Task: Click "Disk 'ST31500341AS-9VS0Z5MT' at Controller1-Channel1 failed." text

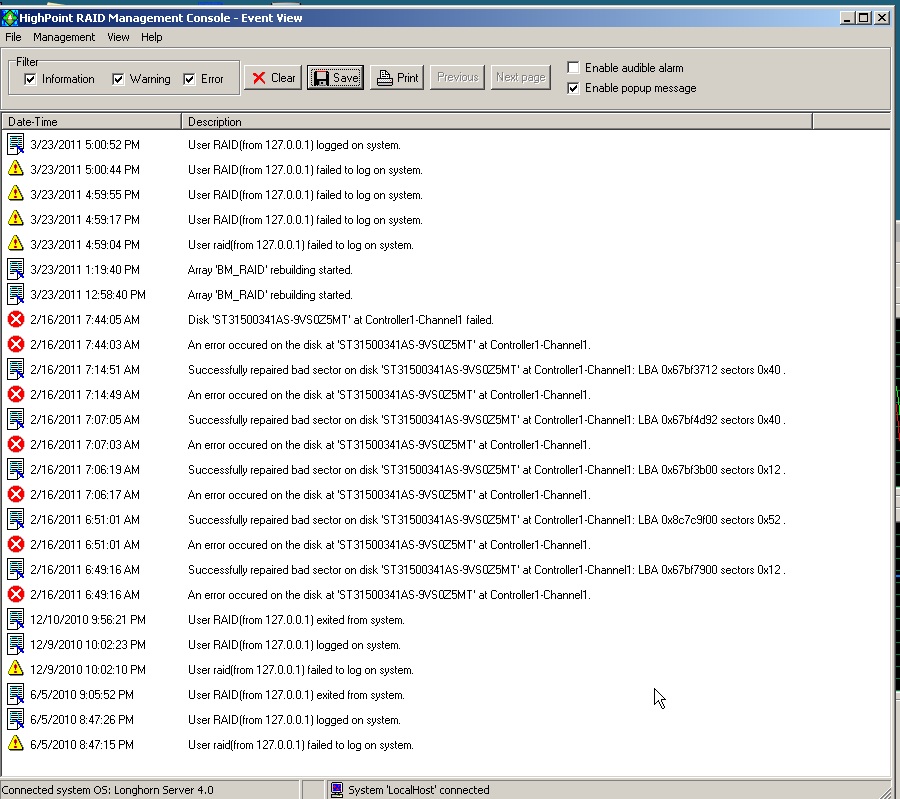Action: pyautogui.click(x=341, y=320)
